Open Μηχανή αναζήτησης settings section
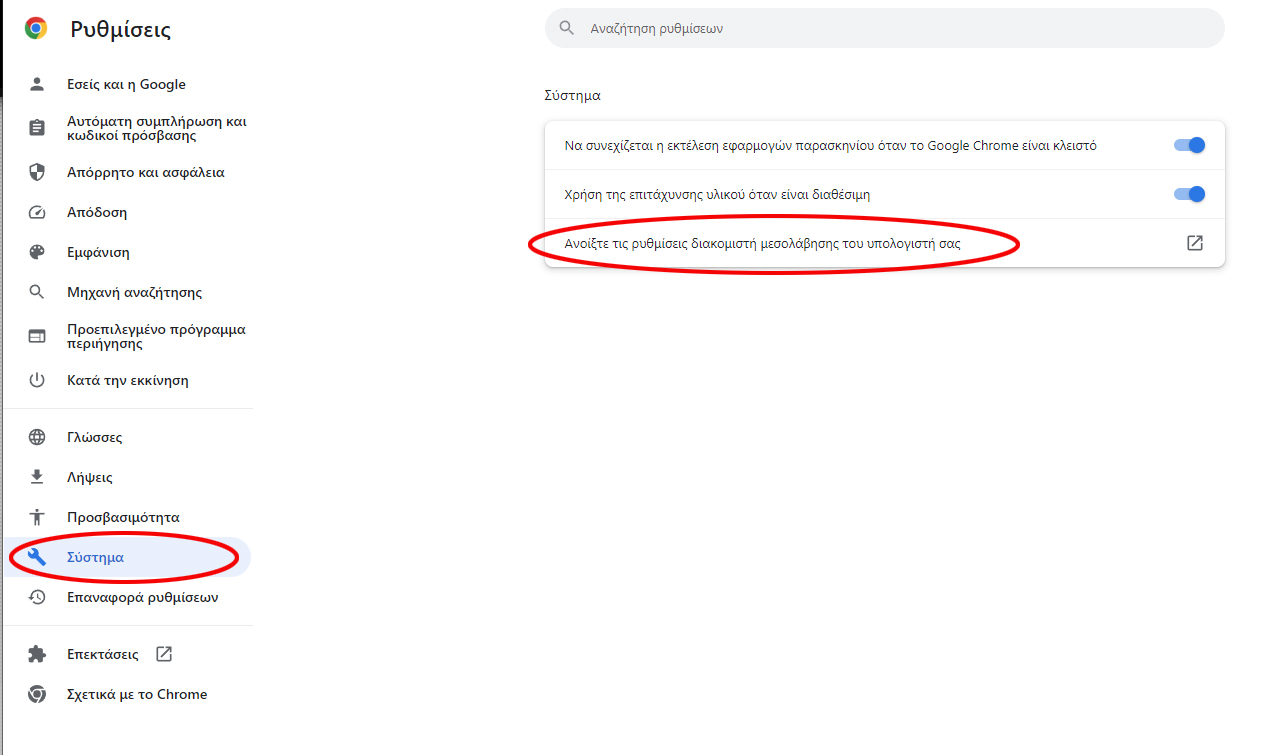 coord(134,293)
